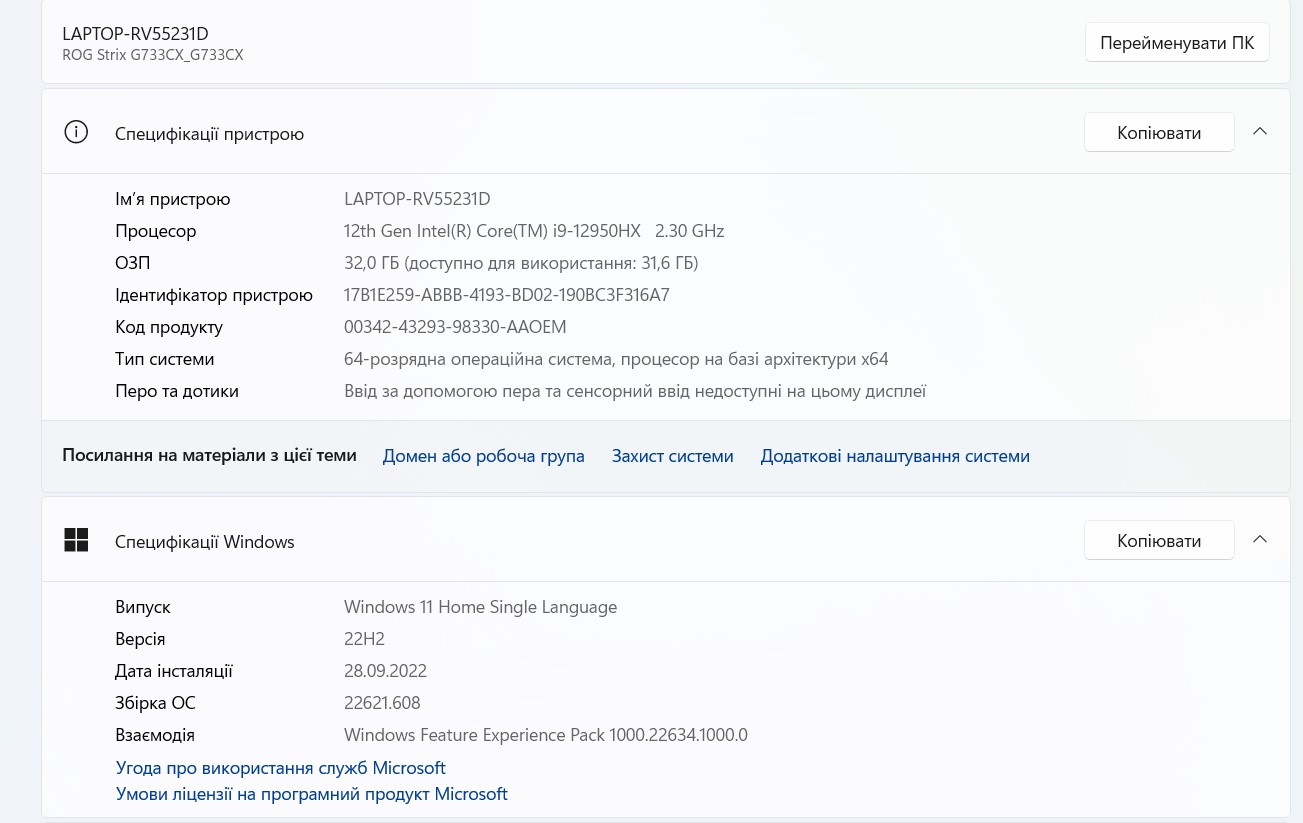1303x823 pixels.
Task: Open the Угода про використання служб Microsoft link
Action: click(280, 768)
